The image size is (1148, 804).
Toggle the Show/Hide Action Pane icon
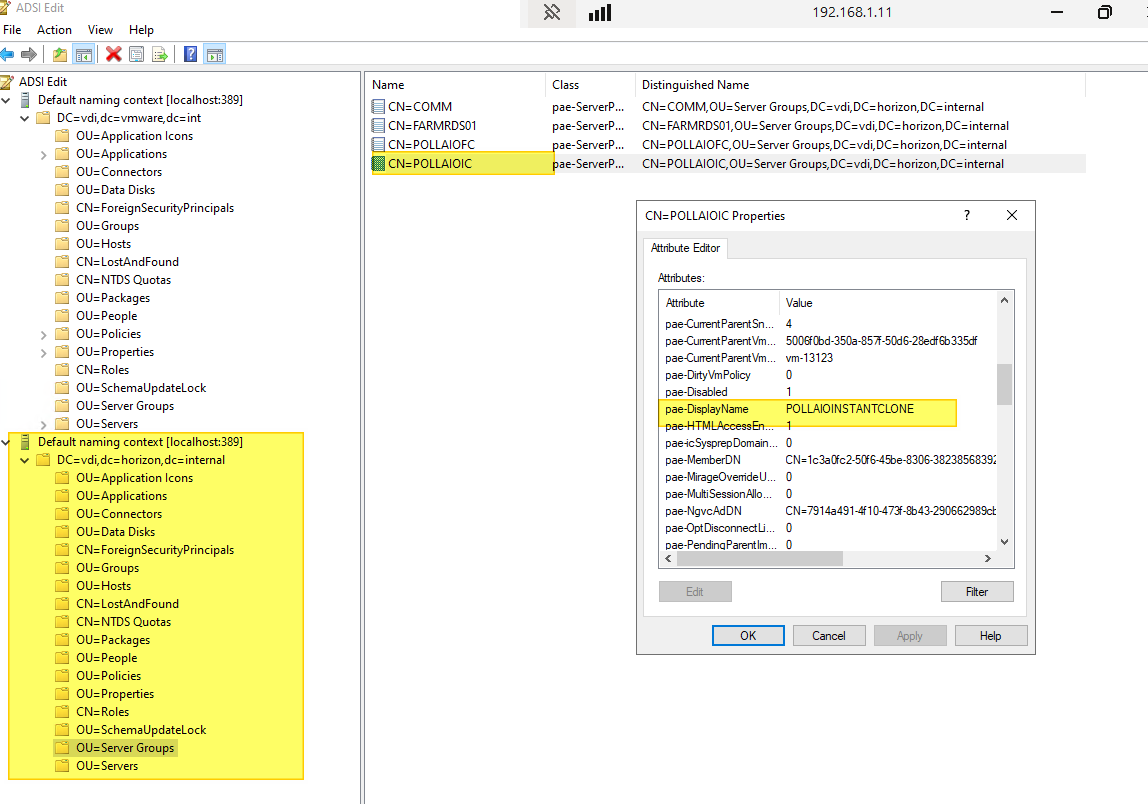[215, 54]
